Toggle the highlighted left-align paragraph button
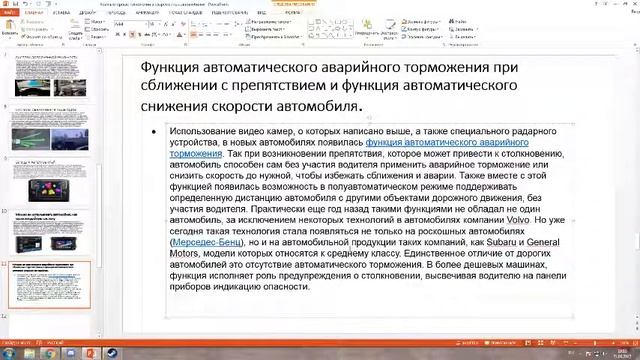640x360 pixels. pyautogui.click(x=193, y=35)
